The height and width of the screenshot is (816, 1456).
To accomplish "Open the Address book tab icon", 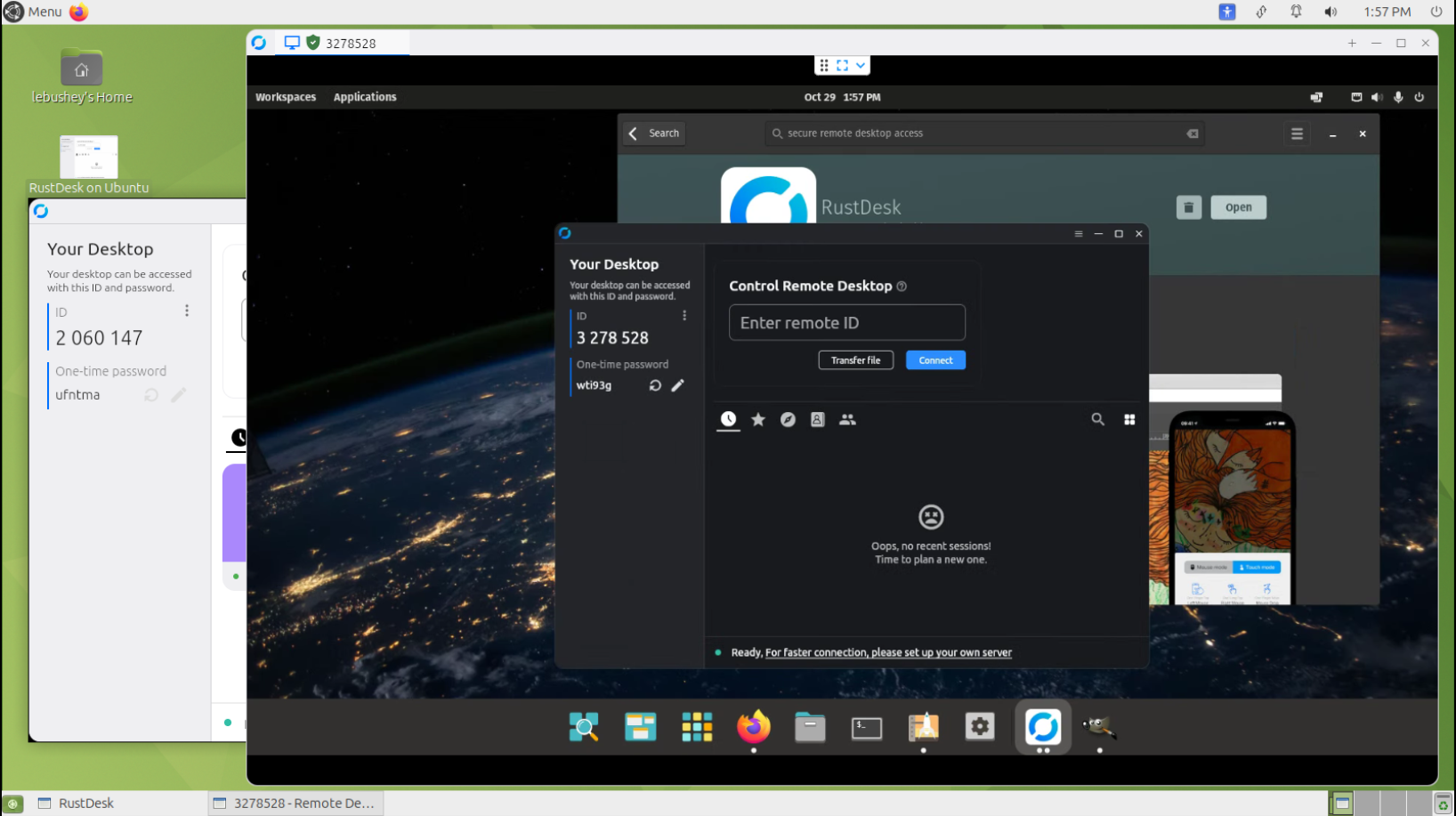I will [817, 420].
